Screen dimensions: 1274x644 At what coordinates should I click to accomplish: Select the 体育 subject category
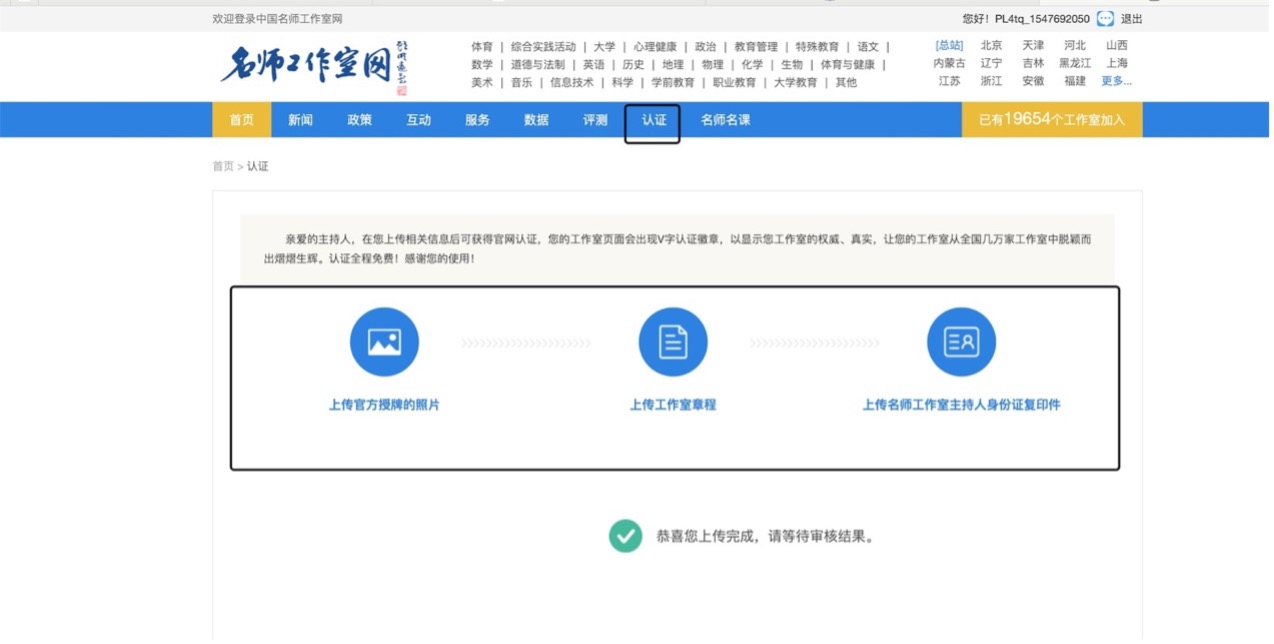tap(482, 47)
